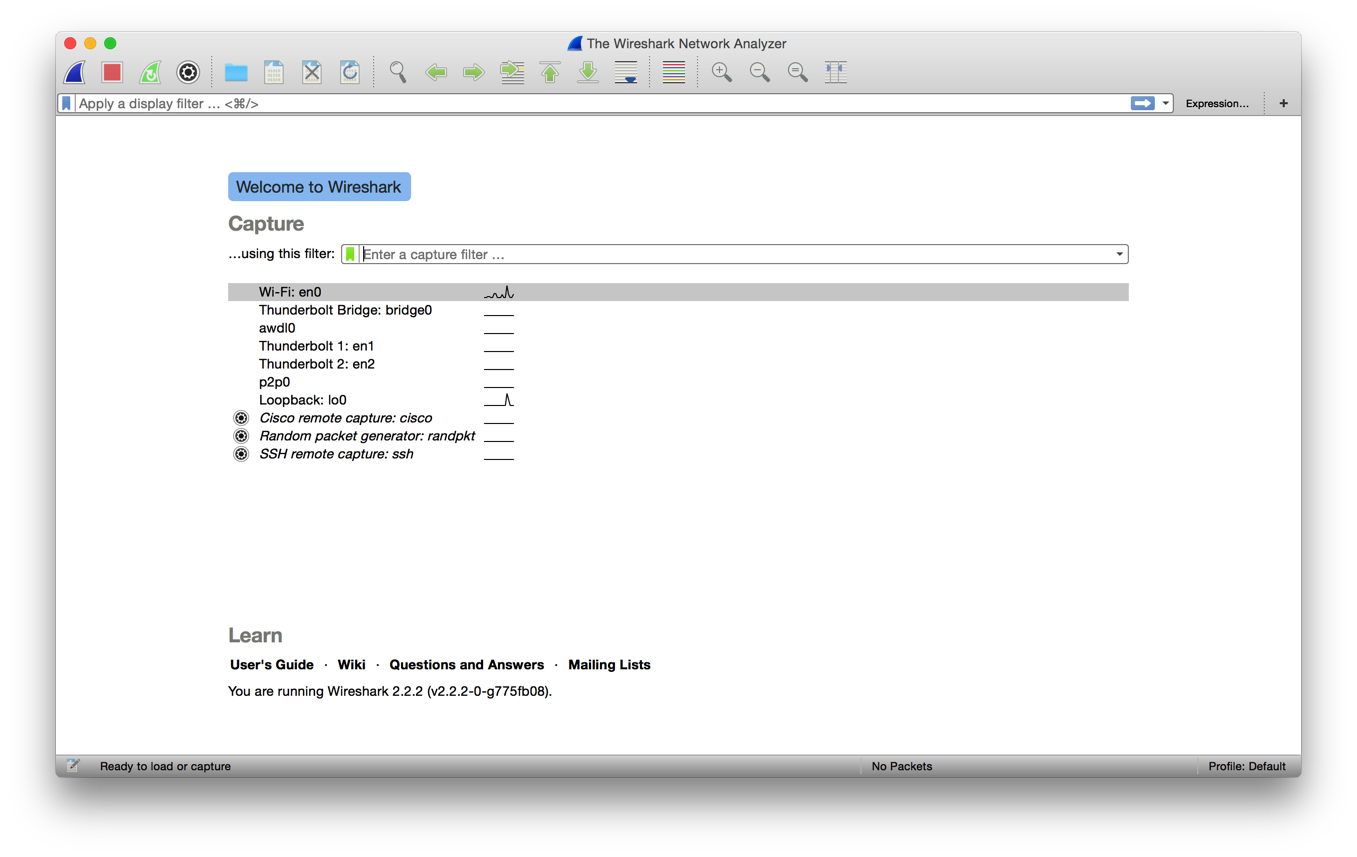Click the Wi-Fi en0 traffic sparkline
Viewport: 1357px width, 857px height.
pyautogui.click(x=499, y=292)
